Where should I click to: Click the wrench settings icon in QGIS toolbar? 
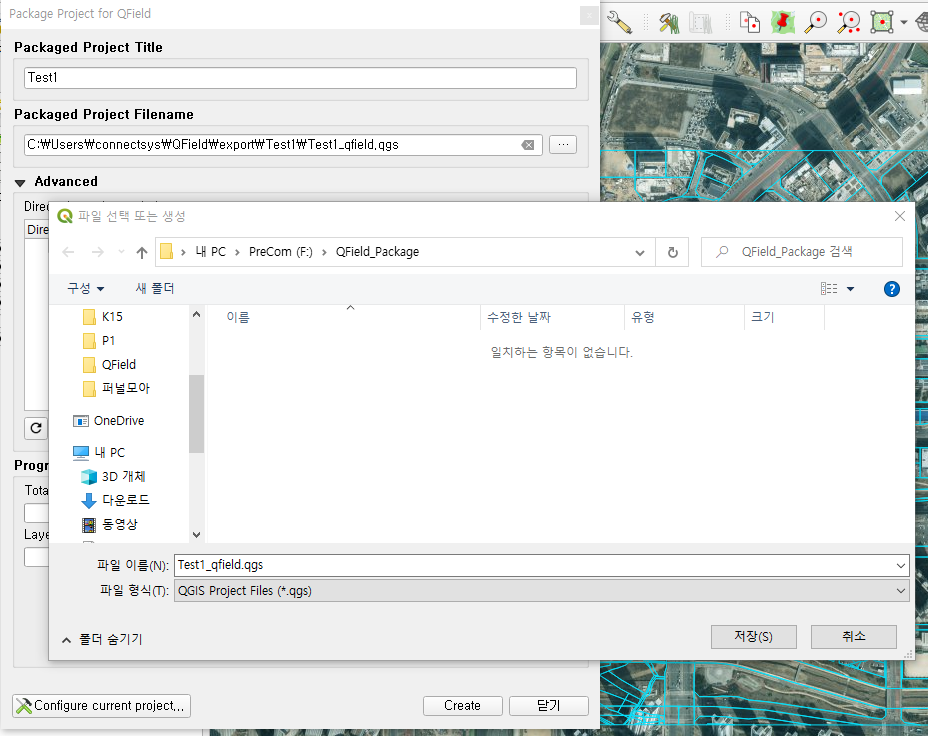click(620, 22)
